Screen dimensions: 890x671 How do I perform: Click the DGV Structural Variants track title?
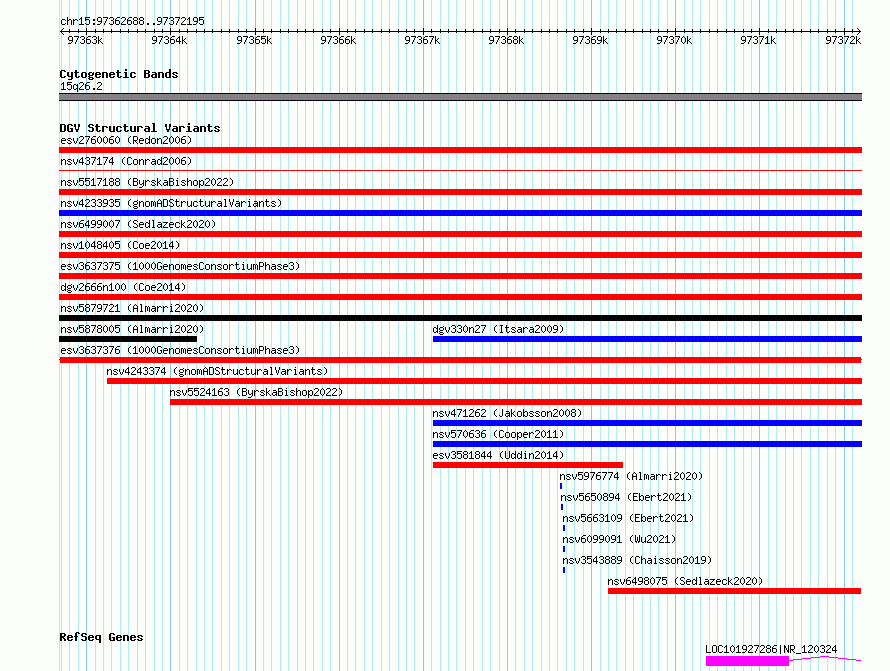(x=140, y=128)
